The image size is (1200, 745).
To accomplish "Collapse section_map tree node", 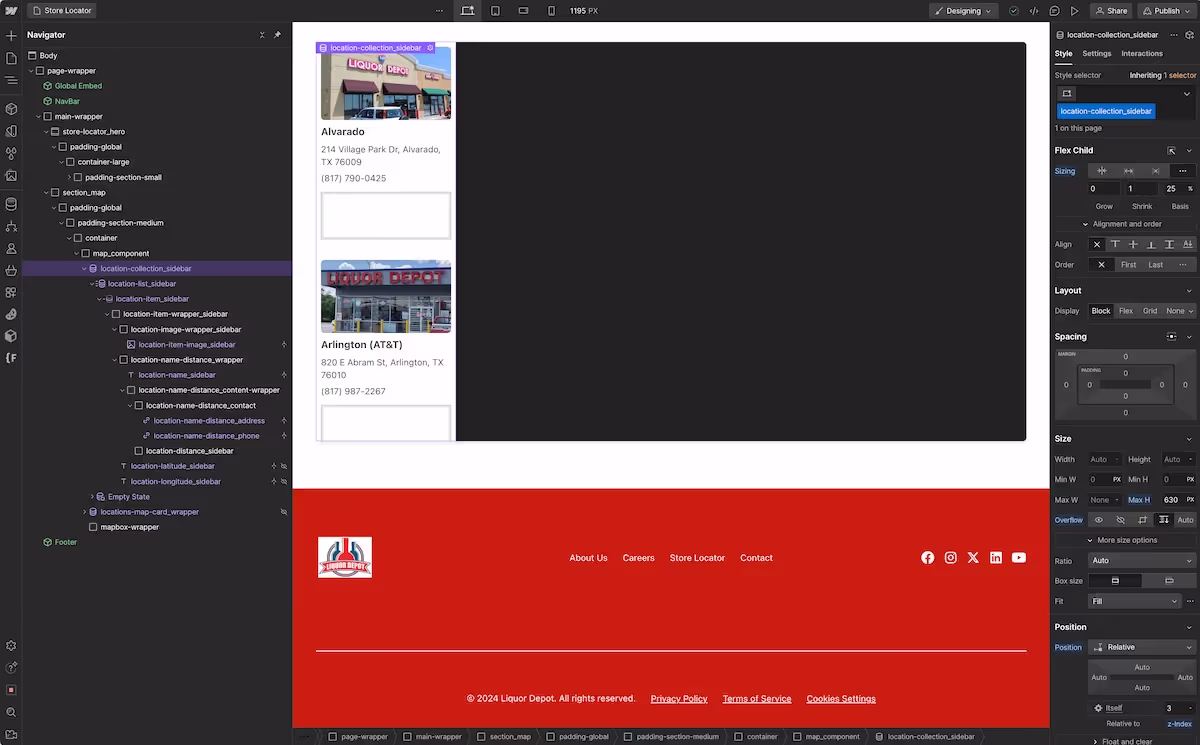I will pos(47,192).
